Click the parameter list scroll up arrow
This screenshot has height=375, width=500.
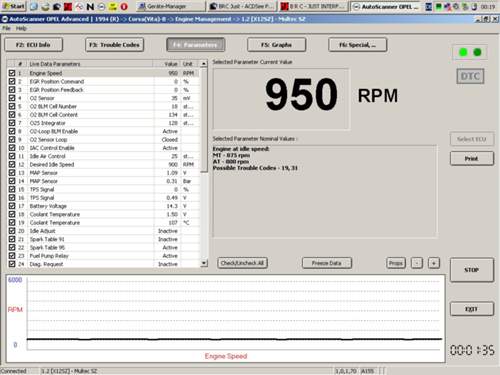click(204, 64)
